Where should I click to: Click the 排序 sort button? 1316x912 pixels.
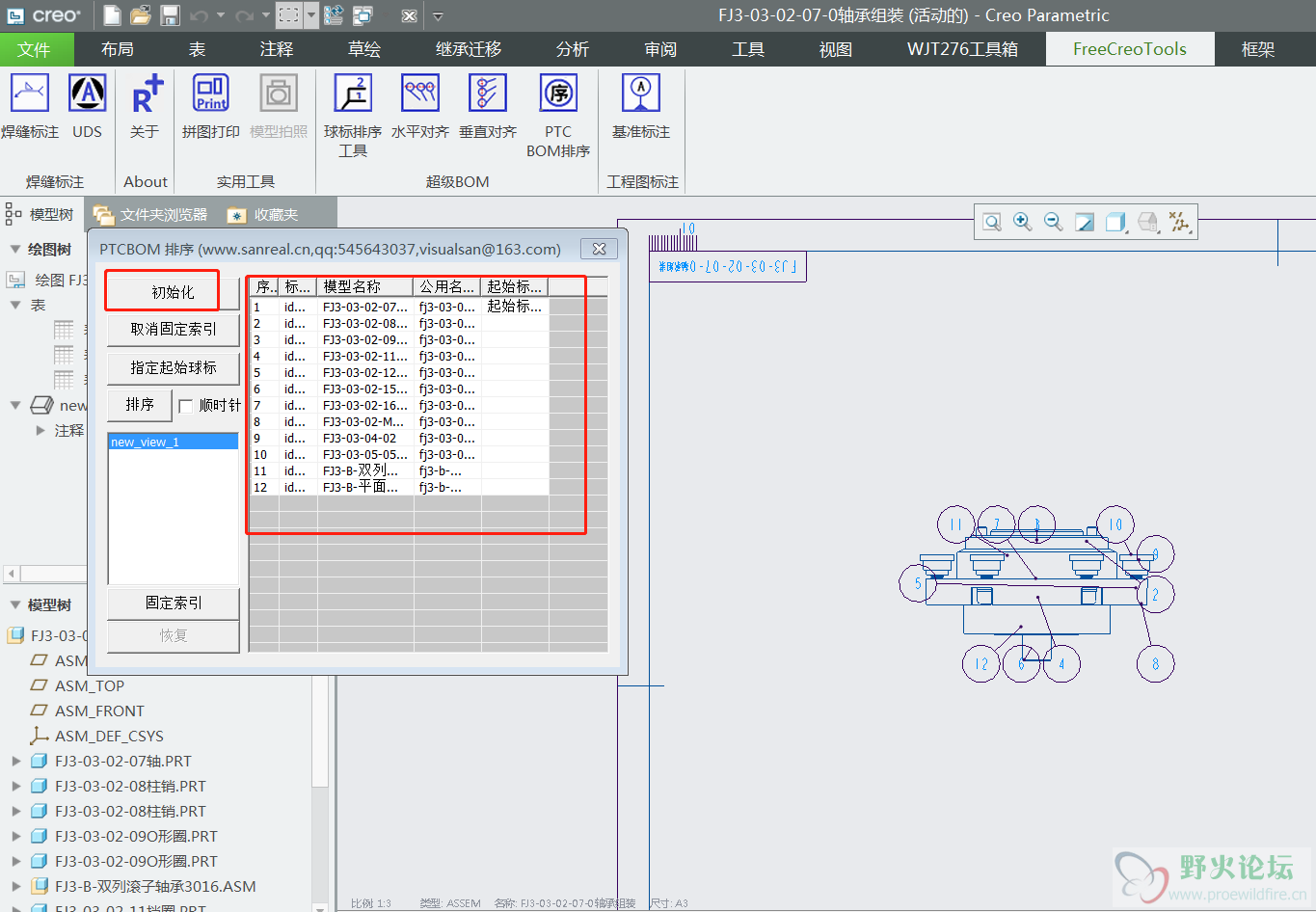point(140,405)
